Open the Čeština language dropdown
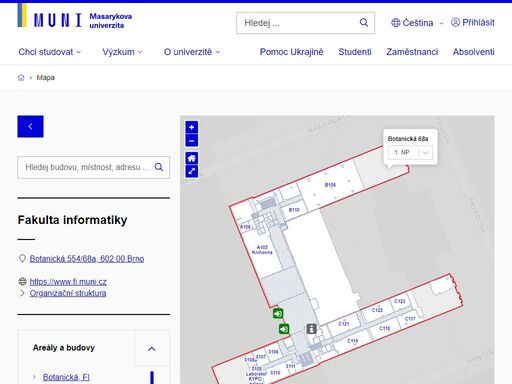Screen dimensions: 512x384 417,23
